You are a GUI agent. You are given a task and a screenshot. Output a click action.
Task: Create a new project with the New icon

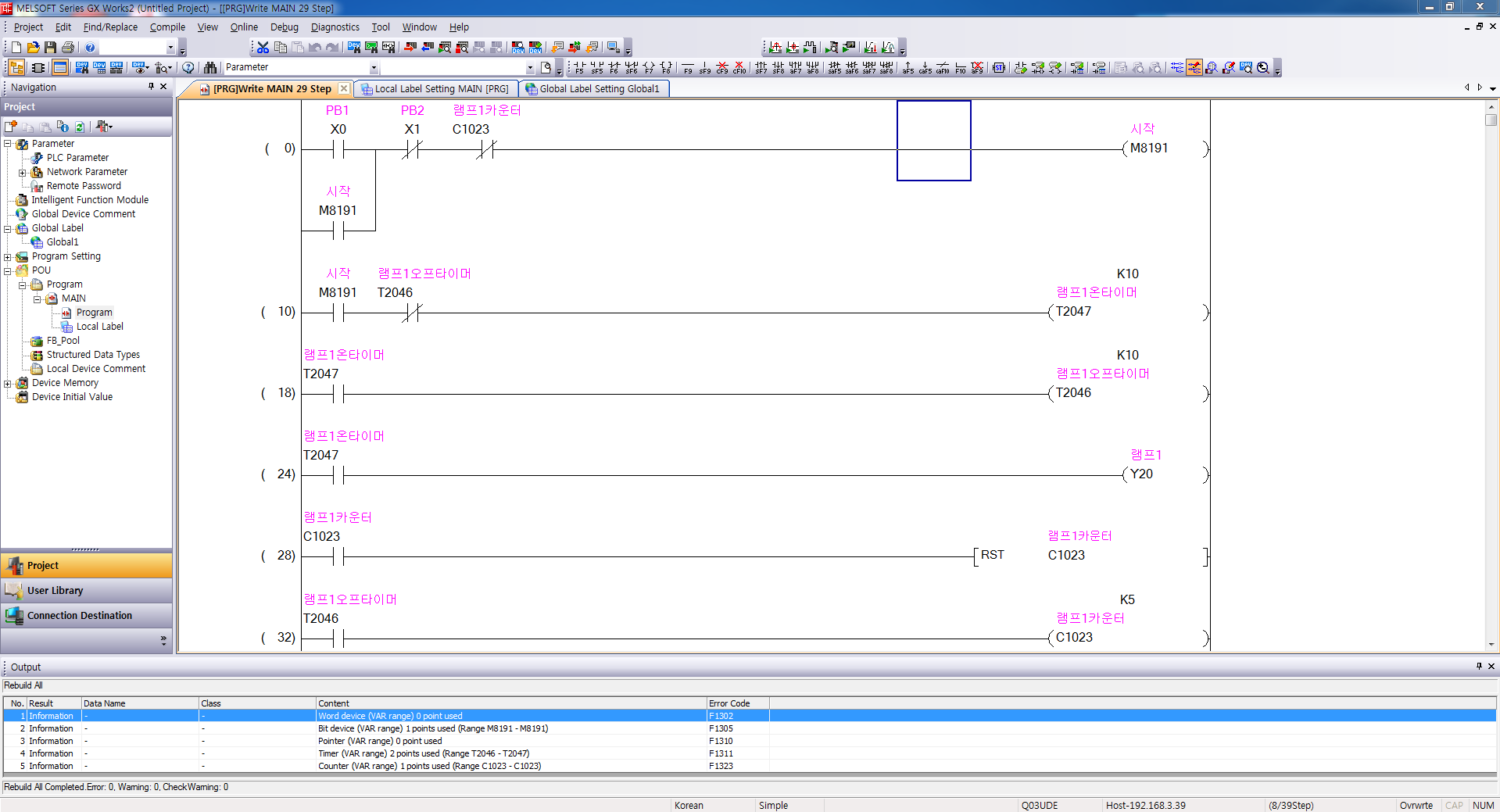[x=16, y=48]
